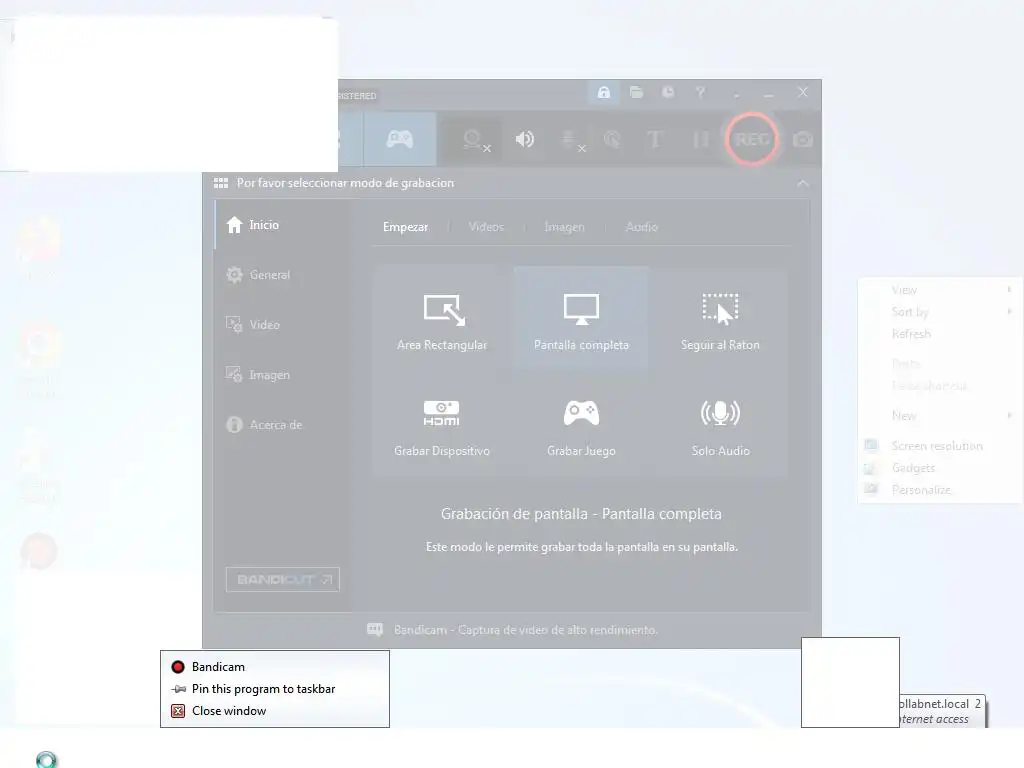The width and height of the screenshot is (1024, 768).
Task: Click the pause recording button
Action: click(x=700, y=139)
